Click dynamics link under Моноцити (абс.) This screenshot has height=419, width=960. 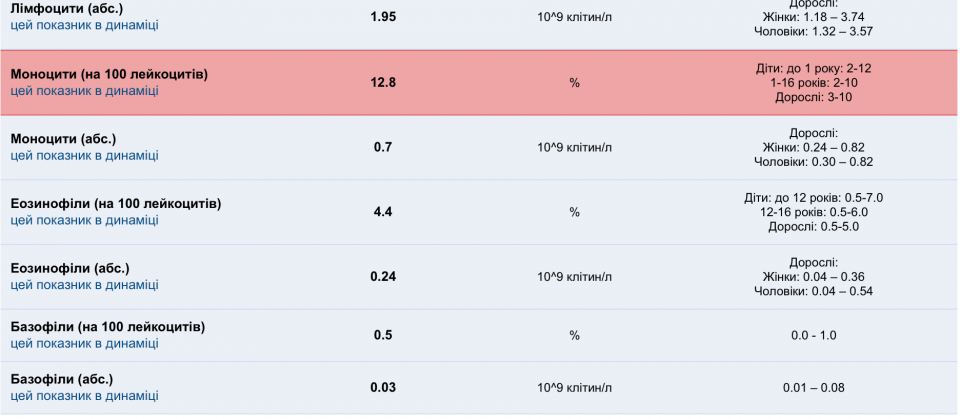[84, 155]
